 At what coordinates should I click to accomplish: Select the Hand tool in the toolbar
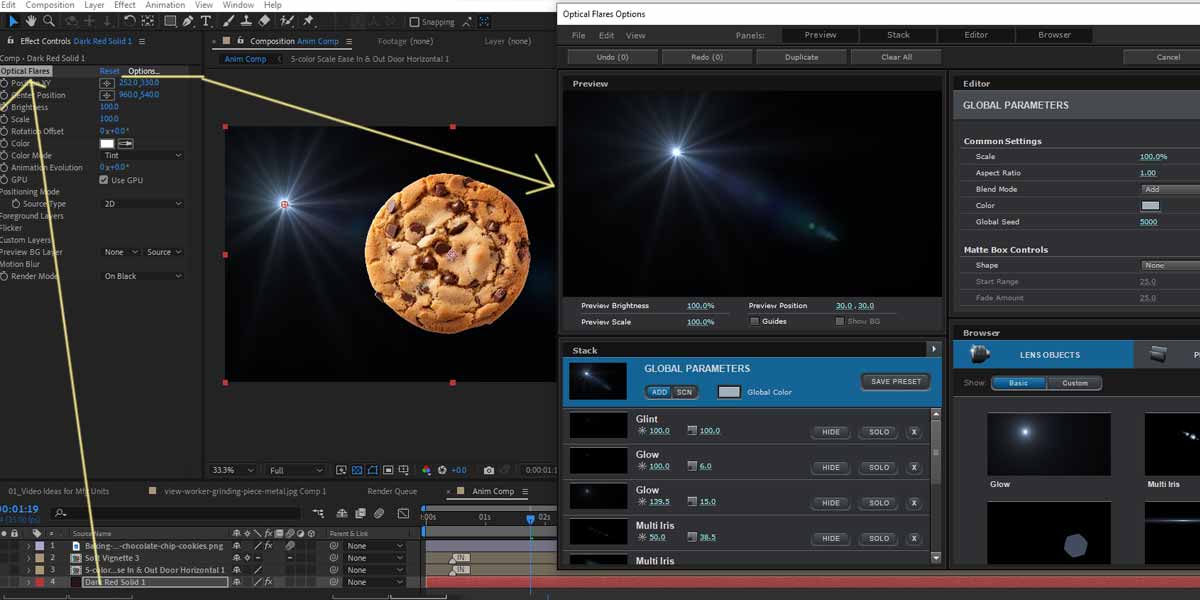tap(31, 20)
